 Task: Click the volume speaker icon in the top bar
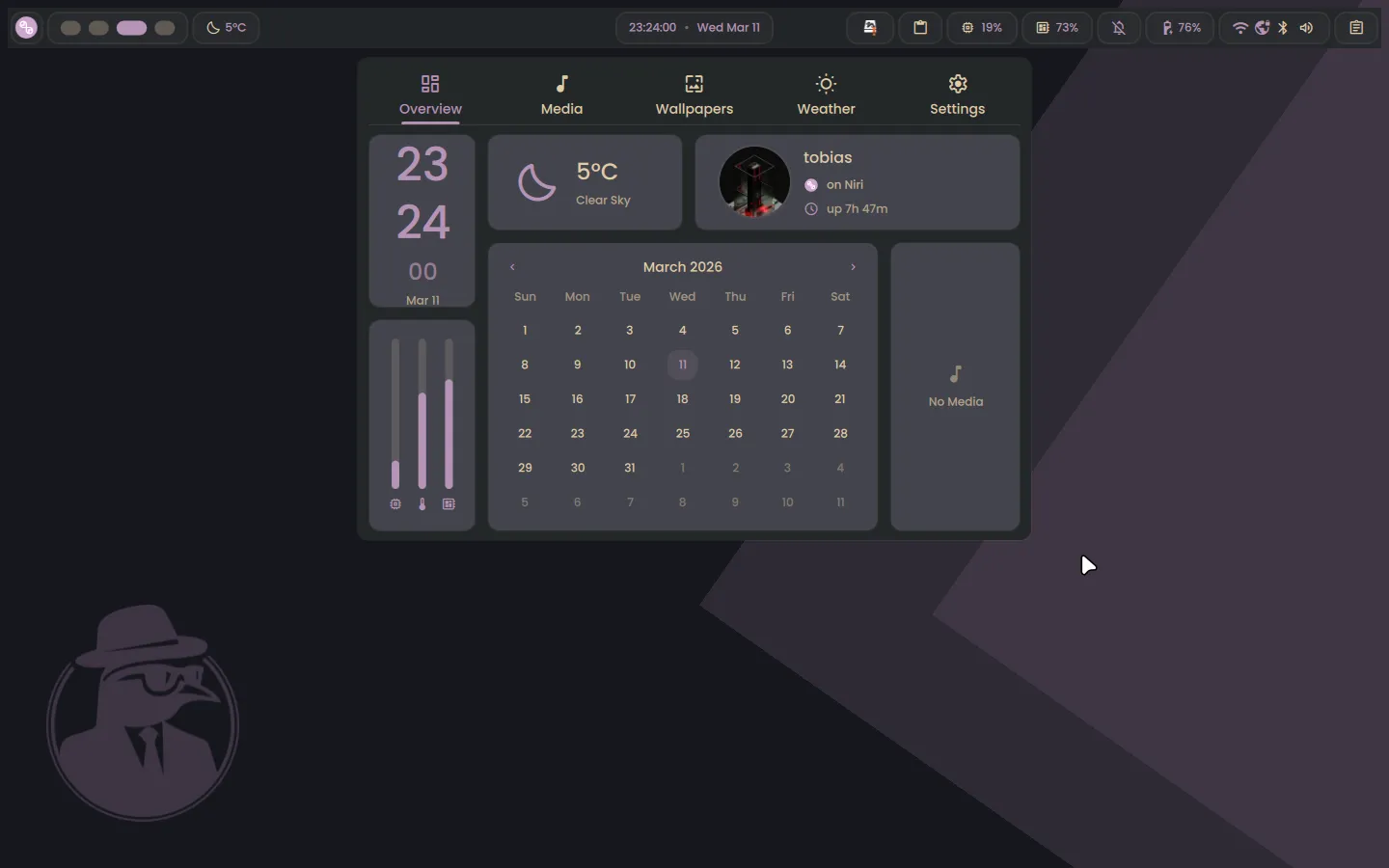[1306, 28]
